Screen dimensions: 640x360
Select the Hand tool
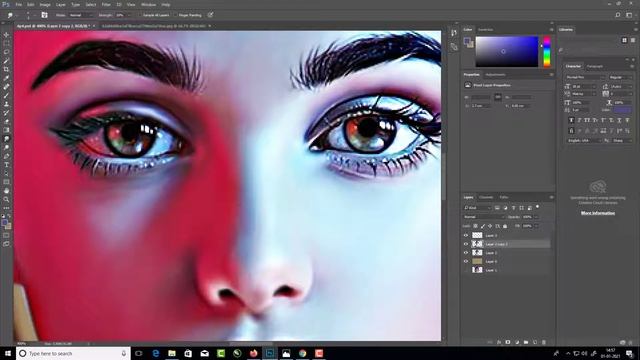point(6,191)
